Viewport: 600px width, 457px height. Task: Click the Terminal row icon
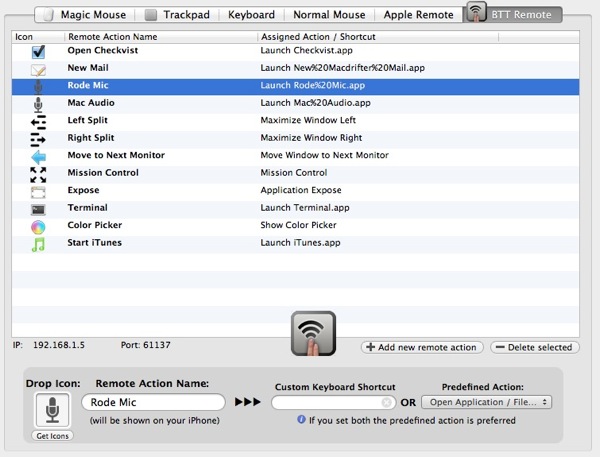point(38,209)
